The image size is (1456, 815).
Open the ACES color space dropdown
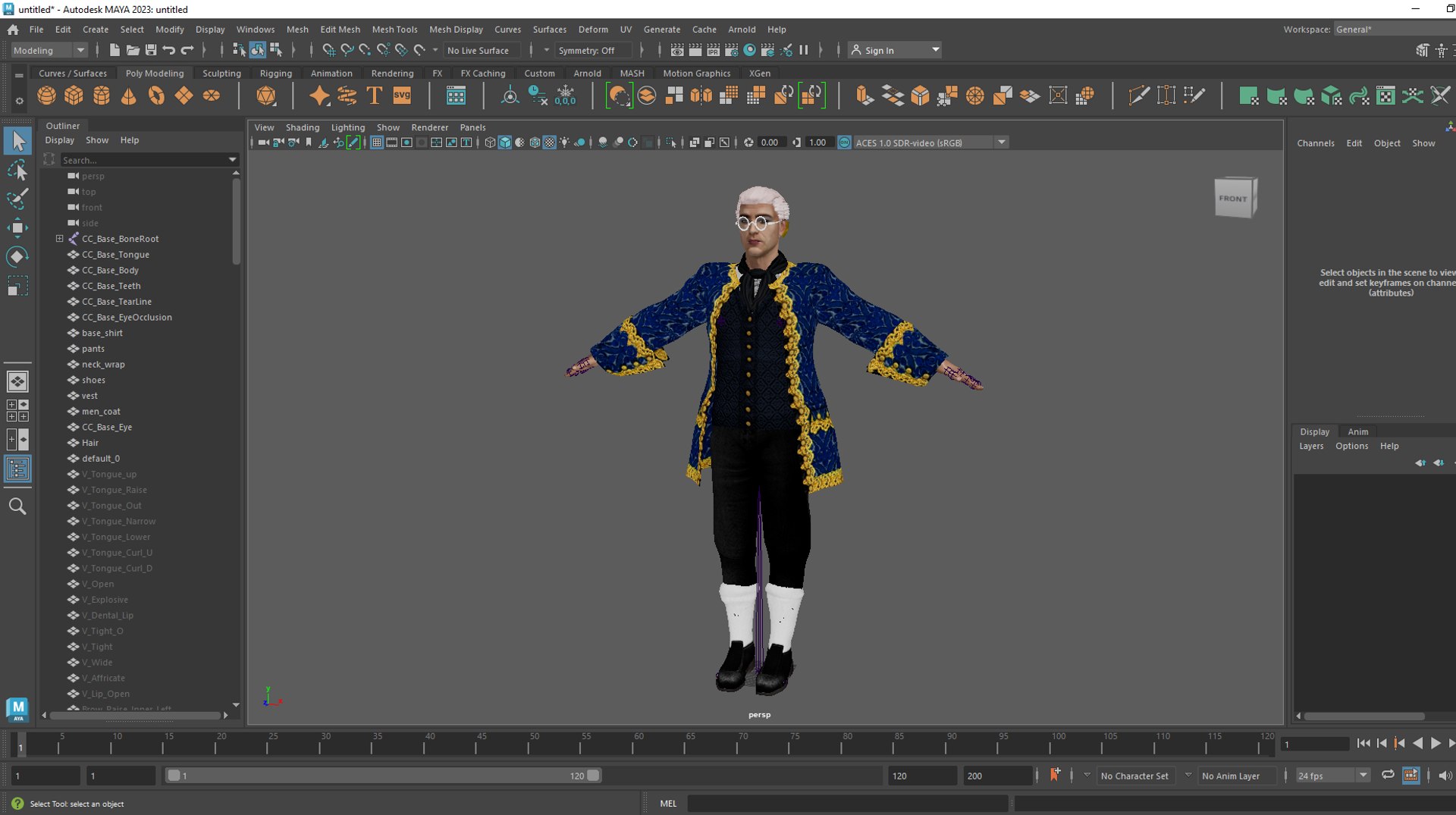pos(930,143)
